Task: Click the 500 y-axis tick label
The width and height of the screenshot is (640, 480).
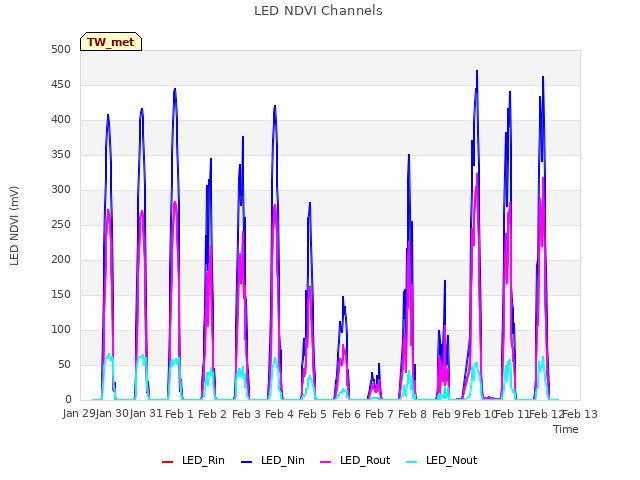Action: (61, 50)
